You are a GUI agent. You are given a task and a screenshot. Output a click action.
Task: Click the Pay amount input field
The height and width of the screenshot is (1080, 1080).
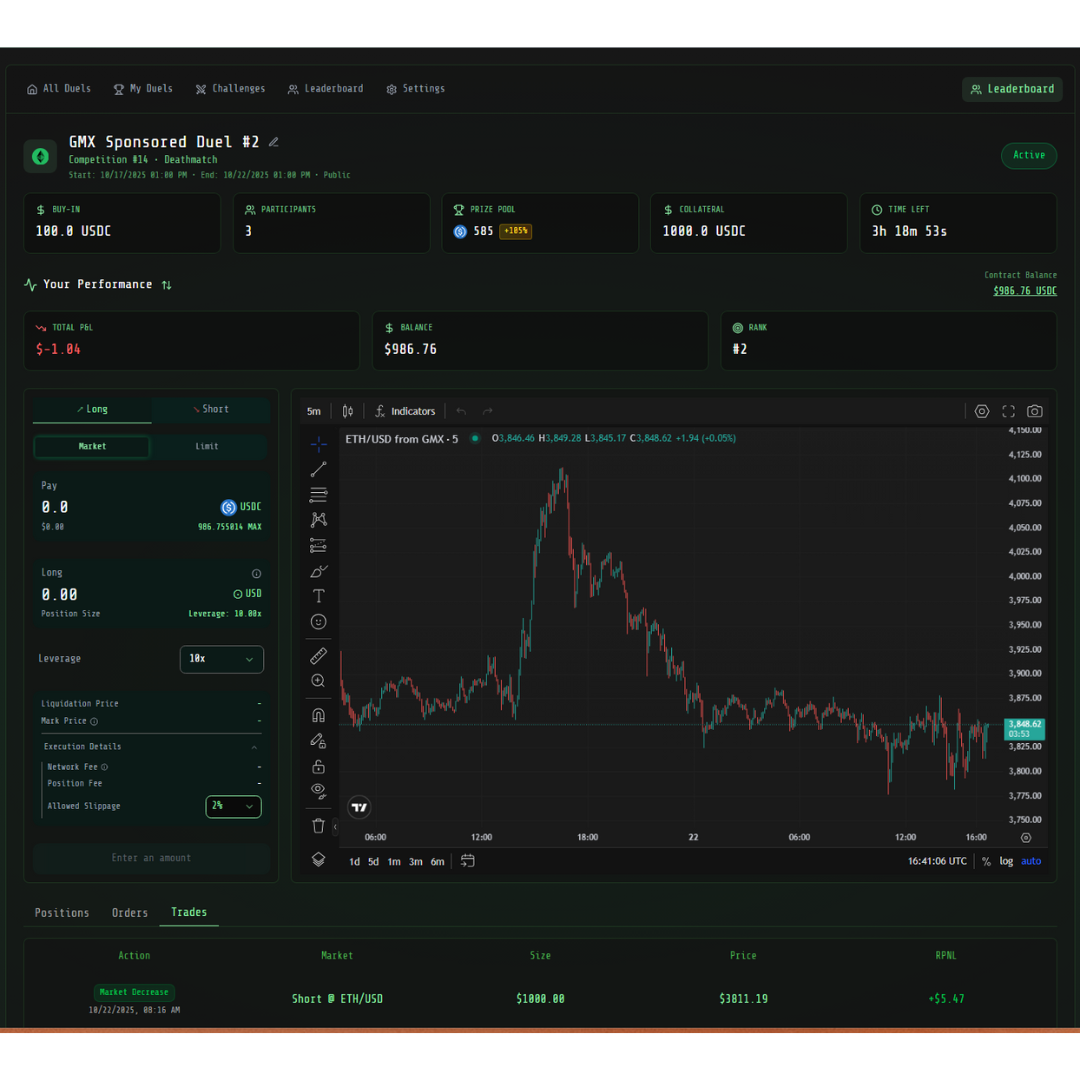(x=120, y=507)
